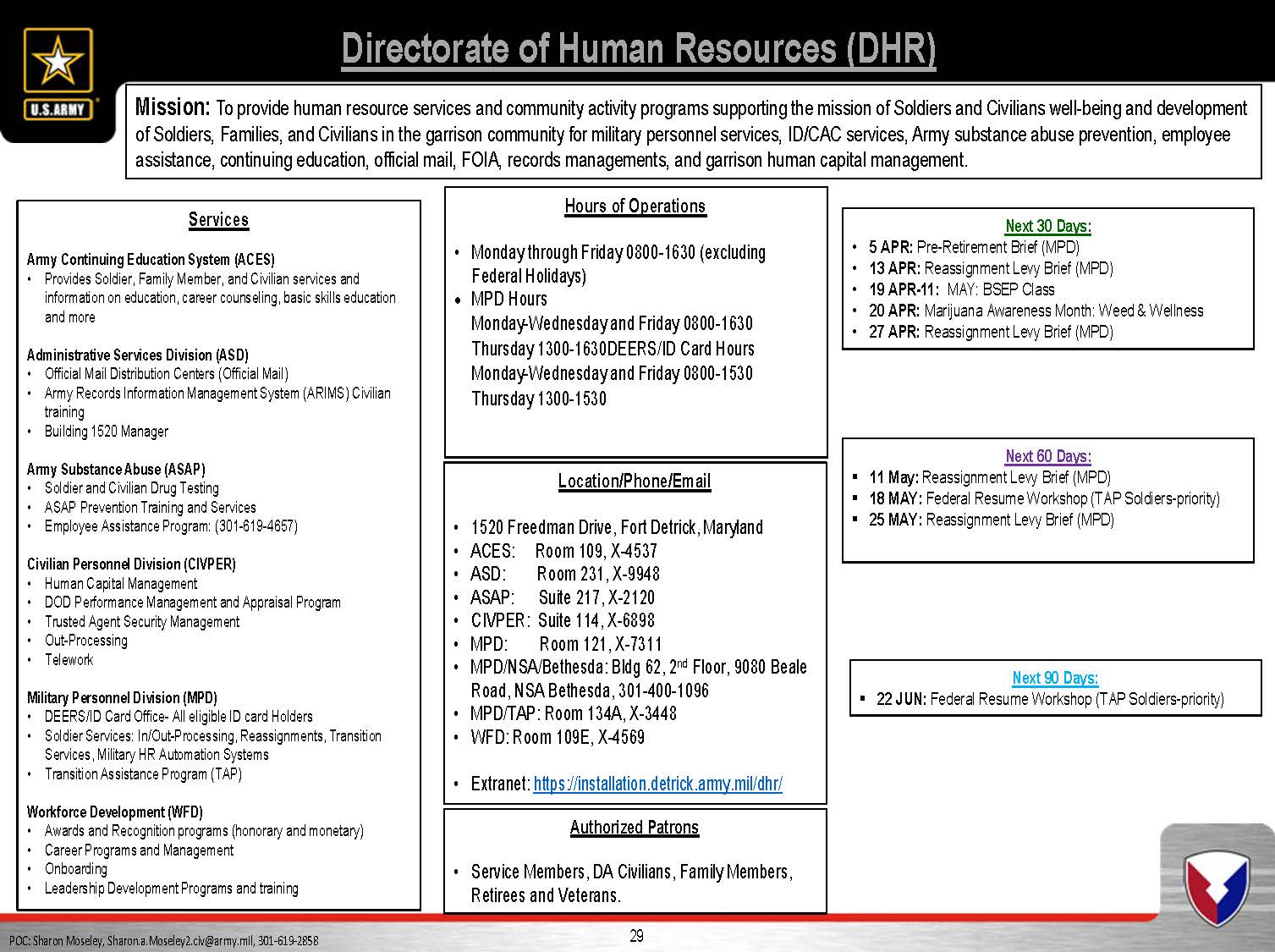
Task: Click 13 APR Reassignment Levy Brief entry
Action: 991,268
